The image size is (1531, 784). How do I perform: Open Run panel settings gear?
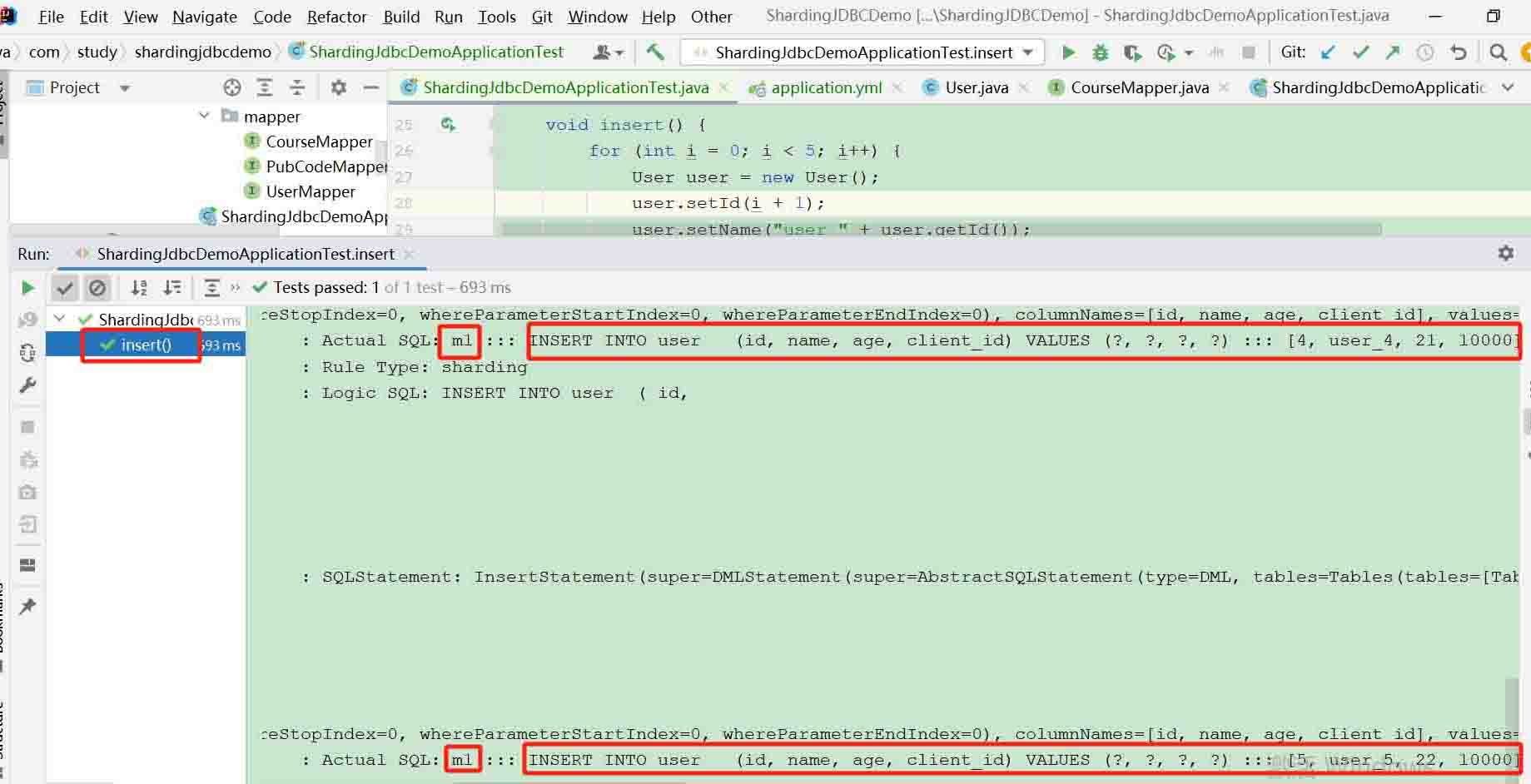[1506, 253]
